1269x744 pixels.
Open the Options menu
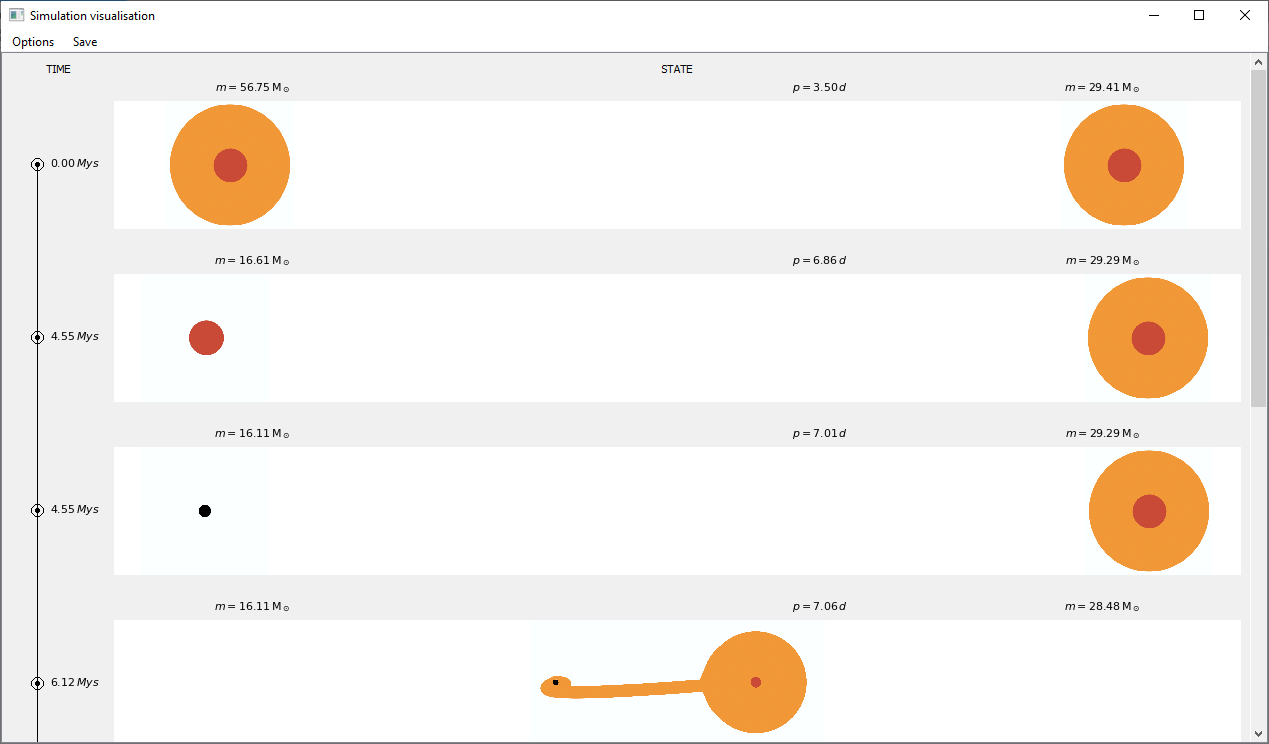pyautogui.click(x=33, y=42)
